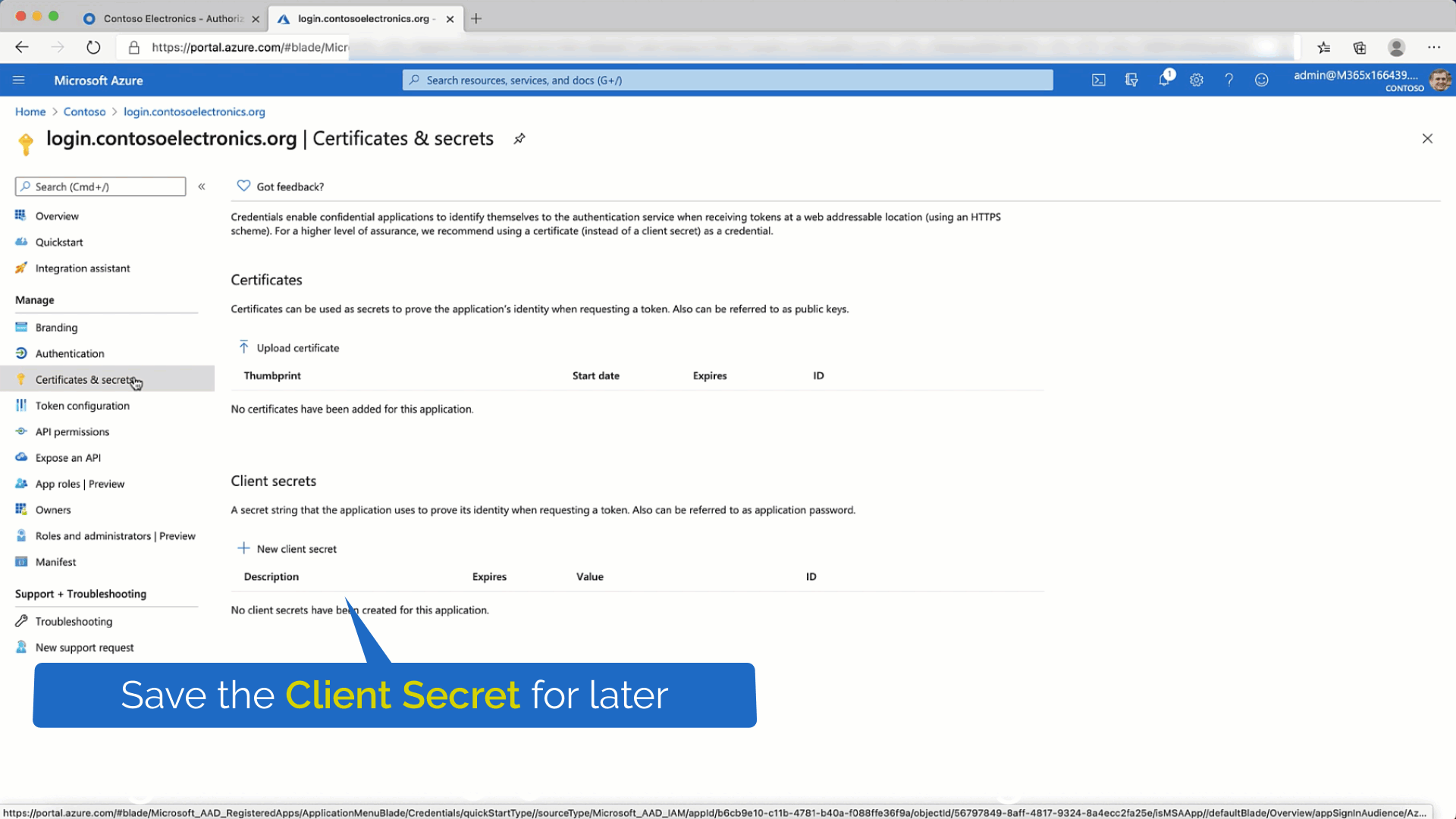Collapse the left sidebar menu

point(202,187)
